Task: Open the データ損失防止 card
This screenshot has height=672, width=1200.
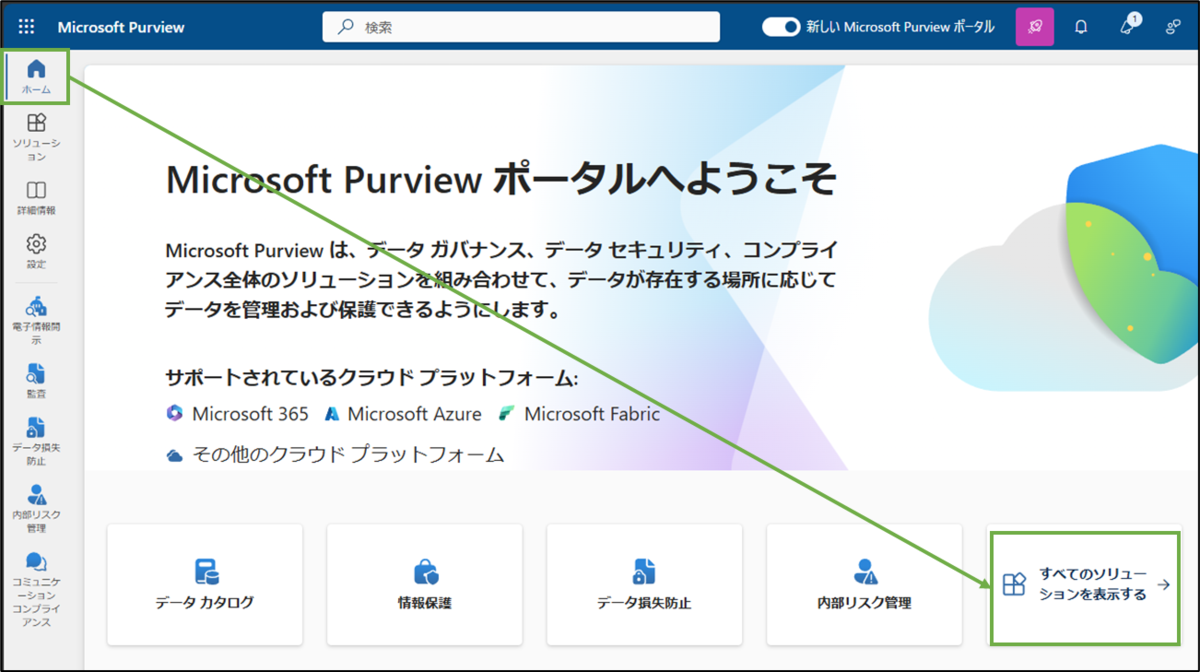Action: pos(644,584)
